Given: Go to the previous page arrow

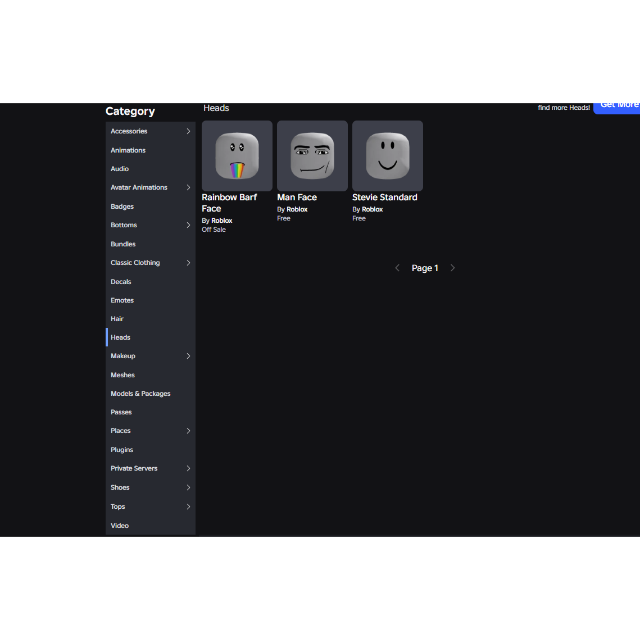Looking at the screenshot, I should [397, 268].
